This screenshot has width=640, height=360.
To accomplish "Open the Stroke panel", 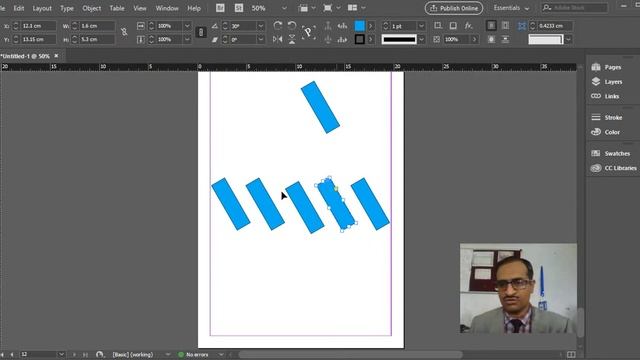I will pos(606,118).
